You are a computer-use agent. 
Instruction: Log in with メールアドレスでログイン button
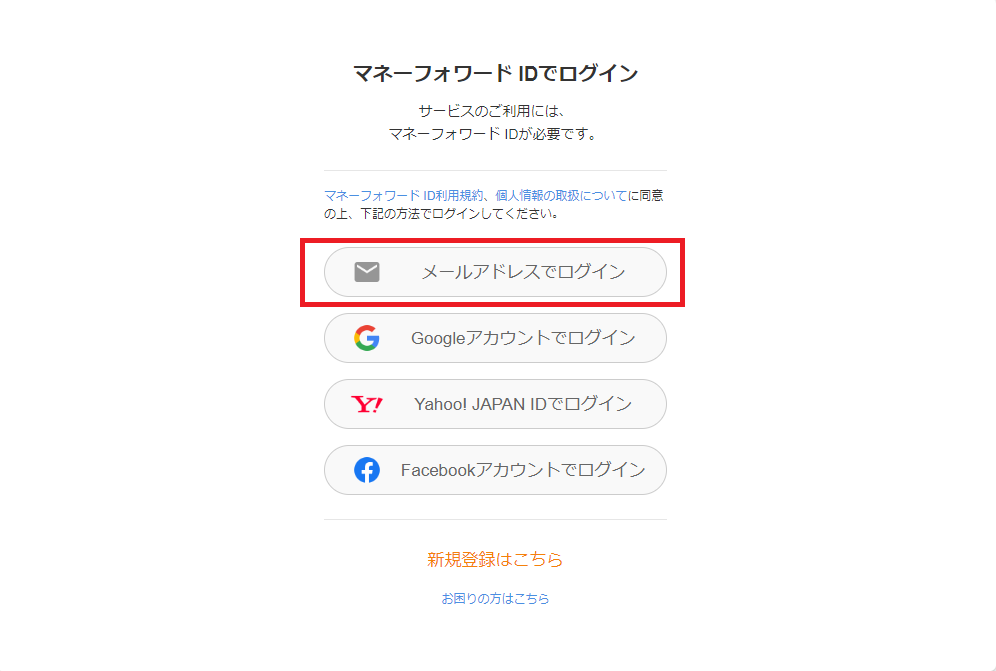(x=495, y=272)
